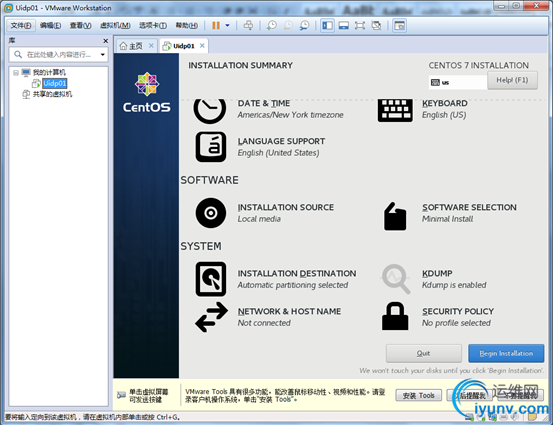This screenshot has height=425, width=555.
Task: Collapse the 我的计算机 tree node
Action: [x=16, y=73]
